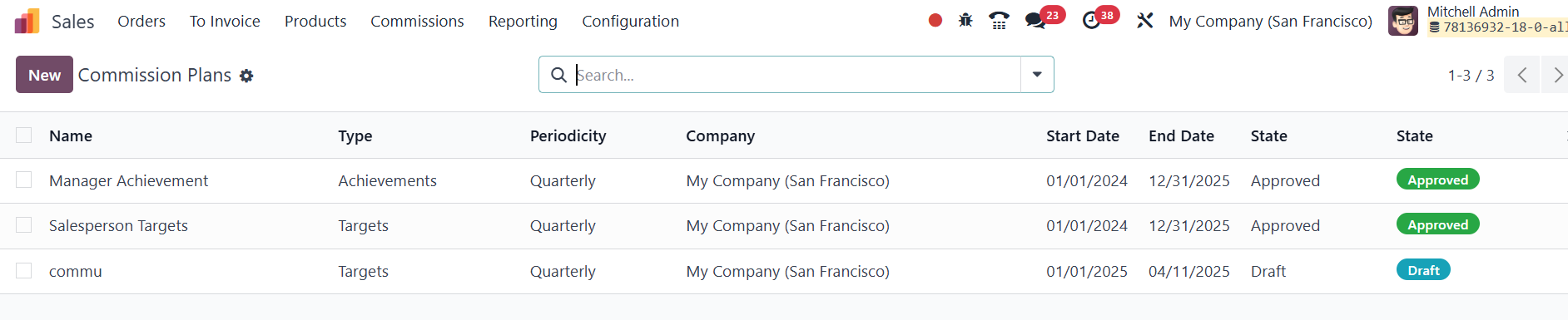The height and width of the screenshot is (320, 1568).
Task: Open the Sales app home icon
Action: point(27,21)
